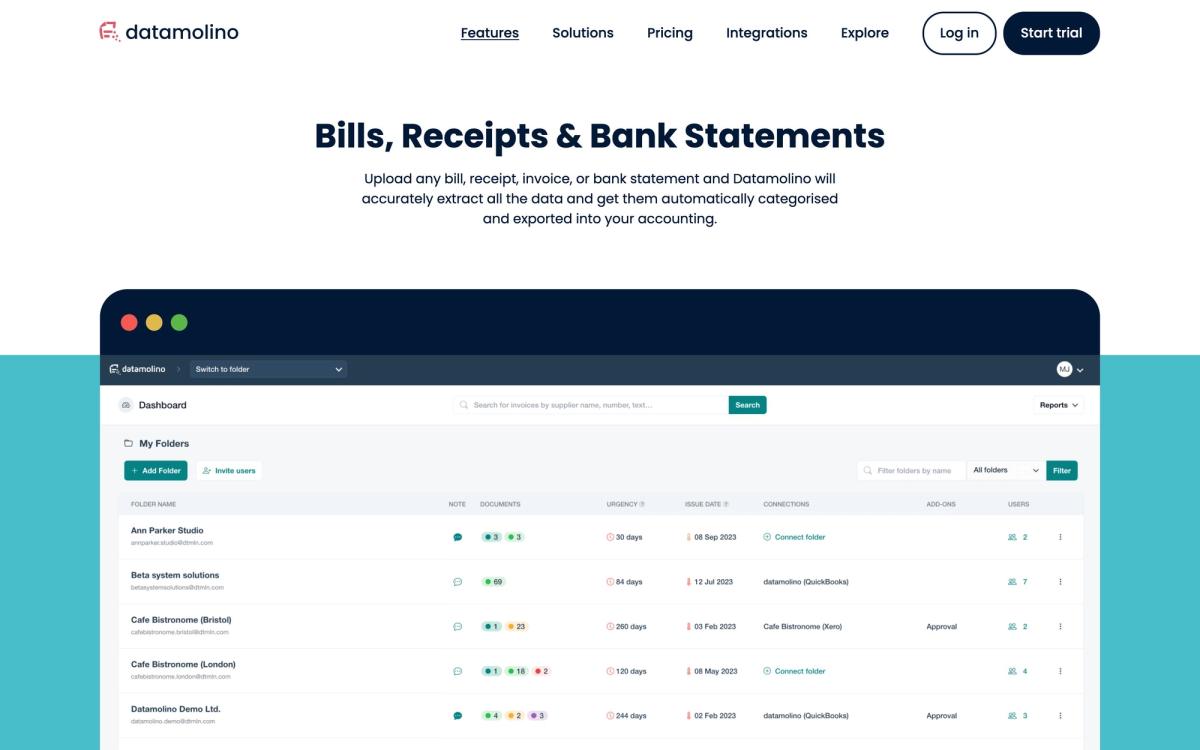Click the Issue Date column help icon
Screen dimensions: 1200x750
[726, 504]
